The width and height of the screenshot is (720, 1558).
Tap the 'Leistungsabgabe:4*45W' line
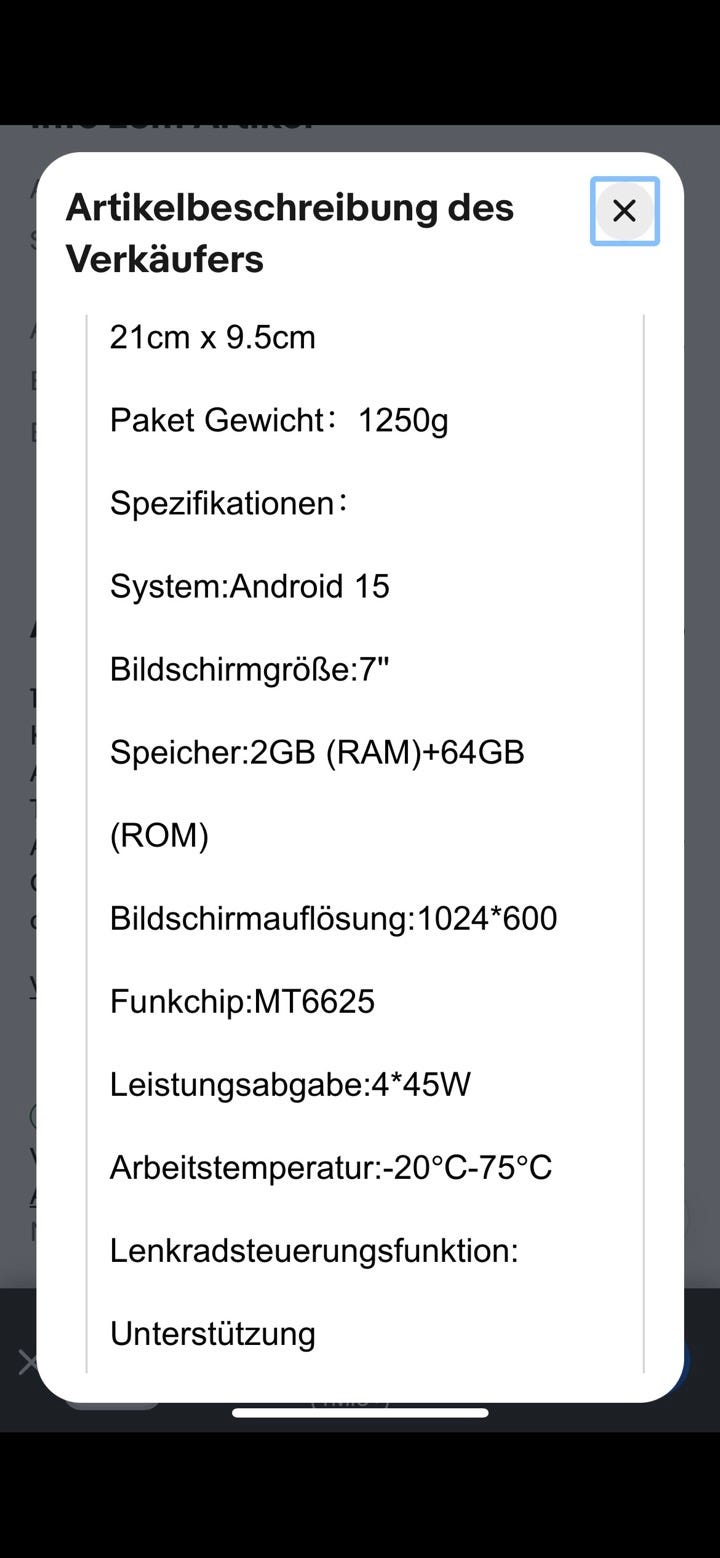[x=290, y=1084]
